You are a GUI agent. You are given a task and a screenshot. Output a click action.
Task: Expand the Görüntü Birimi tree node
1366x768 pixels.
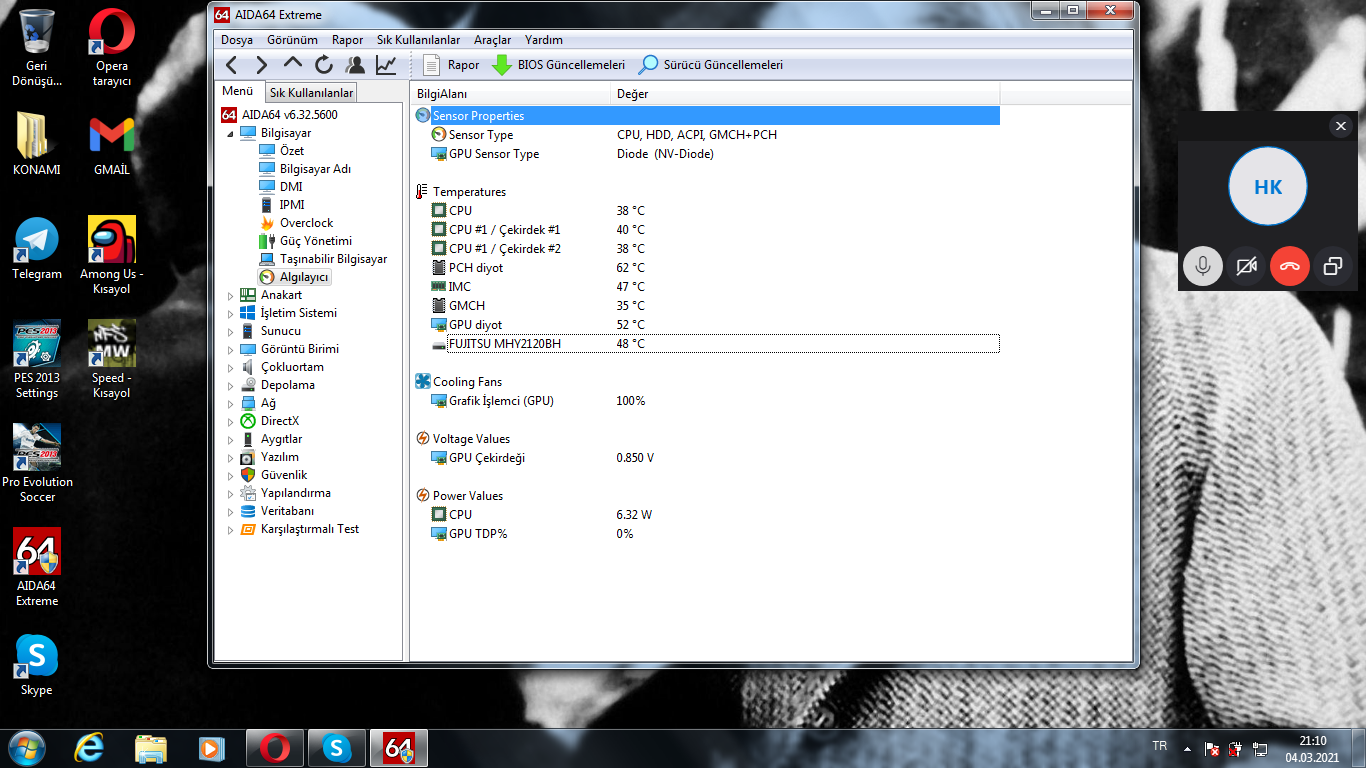click(230, 349)
